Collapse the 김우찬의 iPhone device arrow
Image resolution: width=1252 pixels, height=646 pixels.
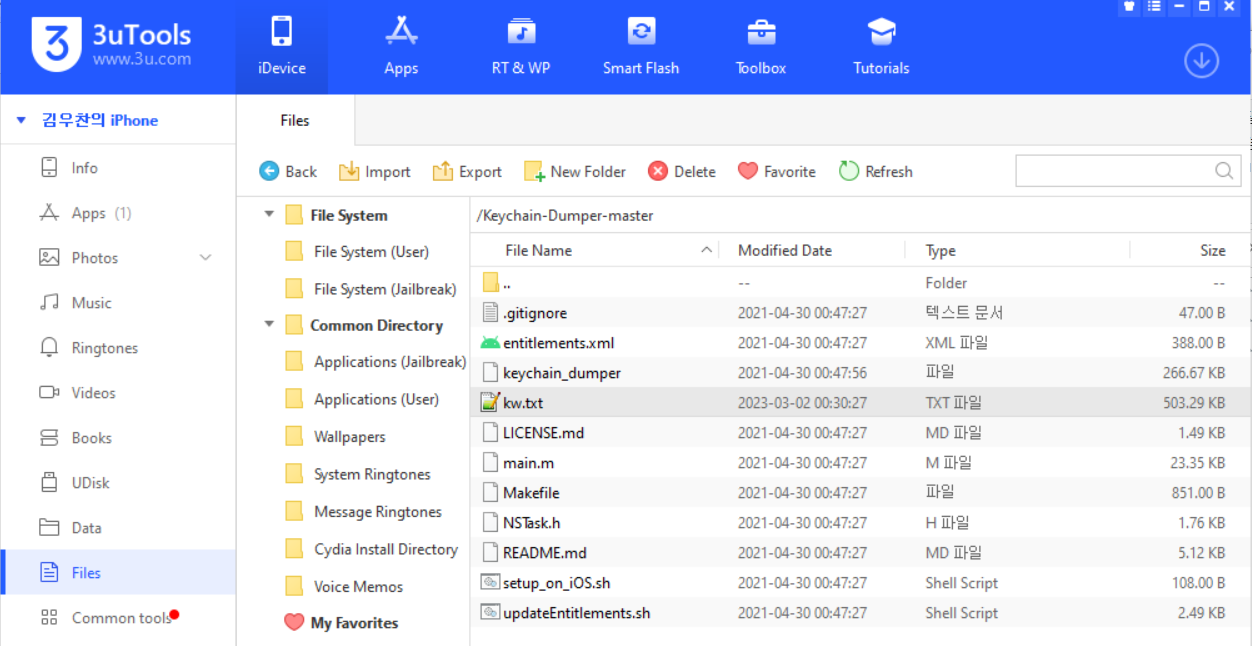pyautogui.click(x=21, y=120)
